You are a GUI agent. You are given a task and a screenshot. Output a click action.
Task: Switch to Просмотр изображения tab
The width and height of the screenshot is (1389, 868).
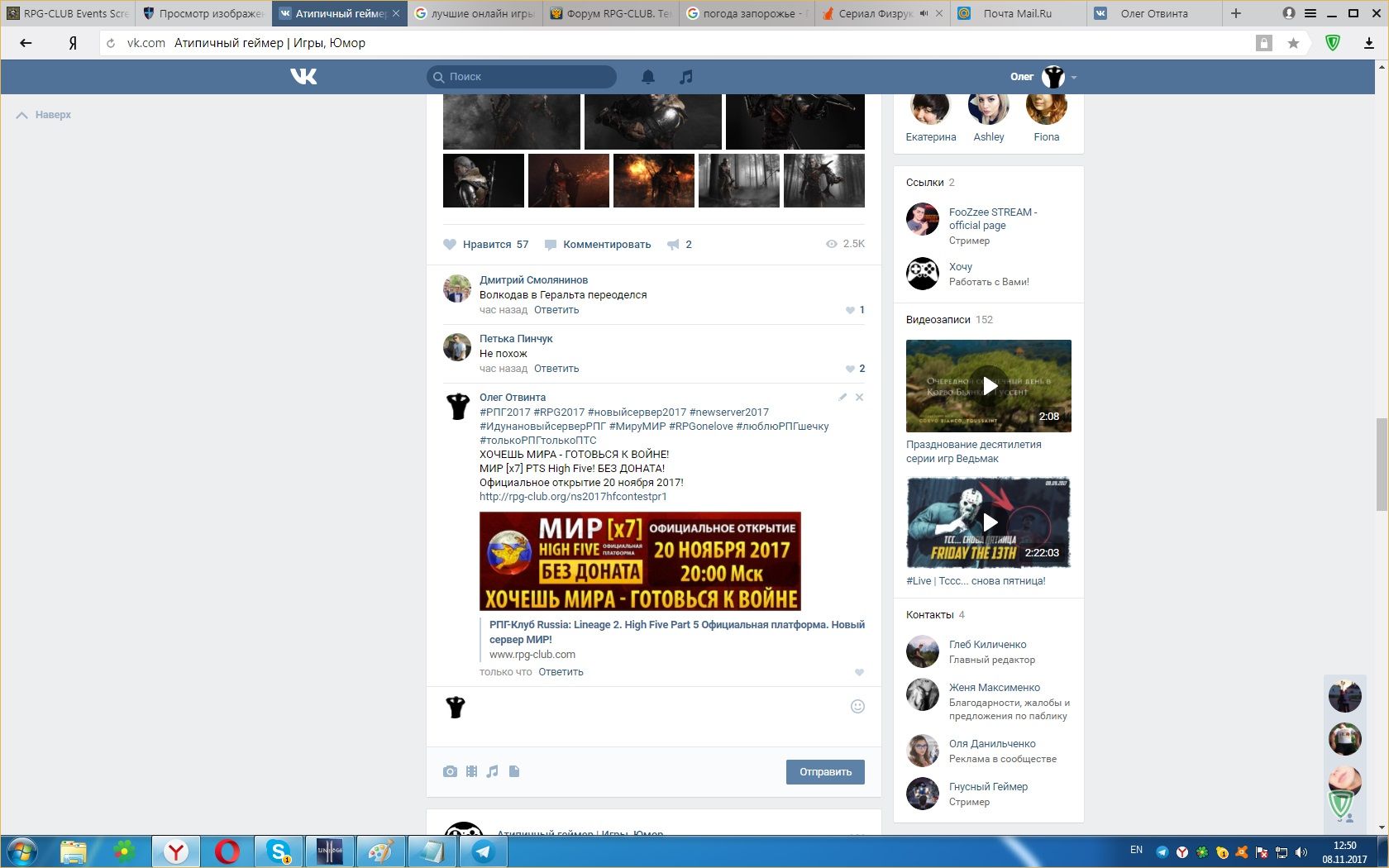click(x=203, y=13)
